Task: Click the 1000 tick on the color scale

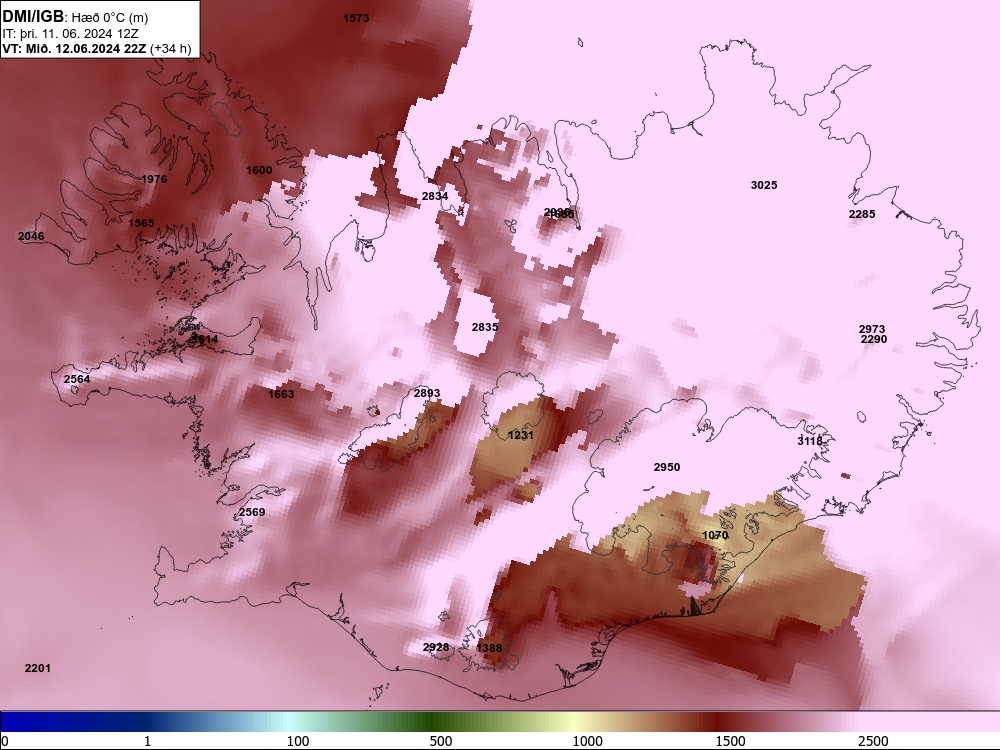Action: tap(587, 741)
